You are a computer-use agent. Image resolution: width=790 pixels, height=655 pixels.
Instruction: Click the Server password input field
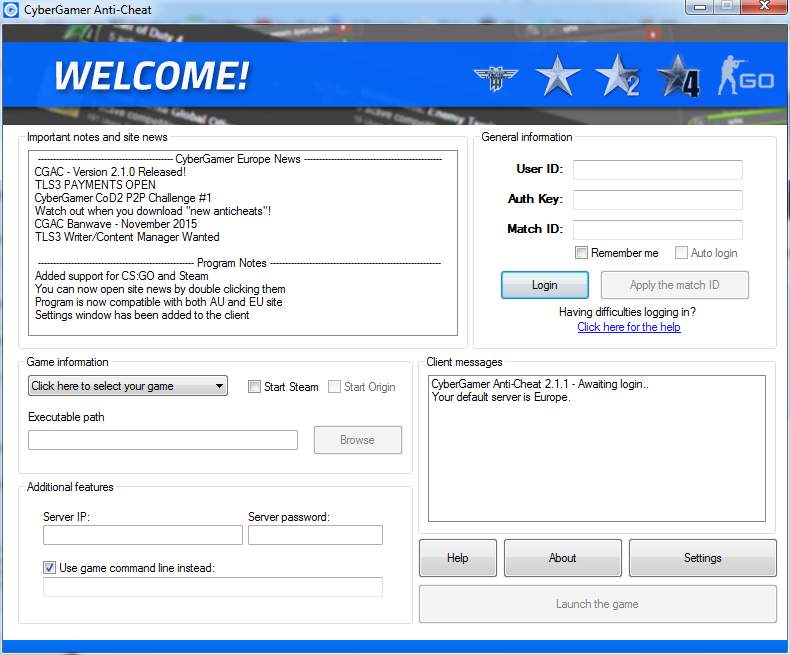pos(315,535)
